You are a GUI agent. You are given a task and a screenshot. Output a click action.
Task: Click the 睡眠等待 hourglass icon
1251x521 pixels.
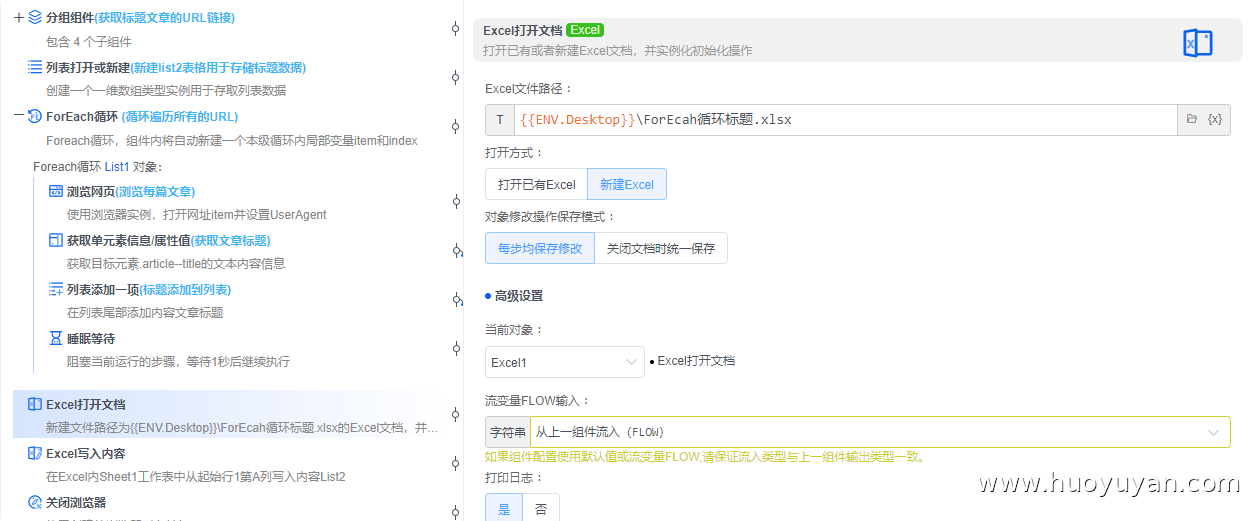click(x=56, y=338)
